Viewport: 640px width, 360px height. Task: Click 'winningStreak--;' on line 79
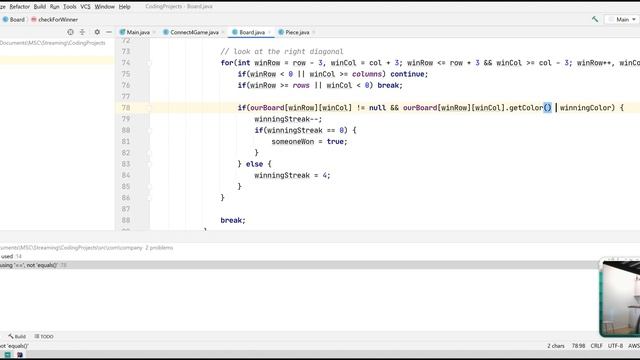tap(288, 119)
